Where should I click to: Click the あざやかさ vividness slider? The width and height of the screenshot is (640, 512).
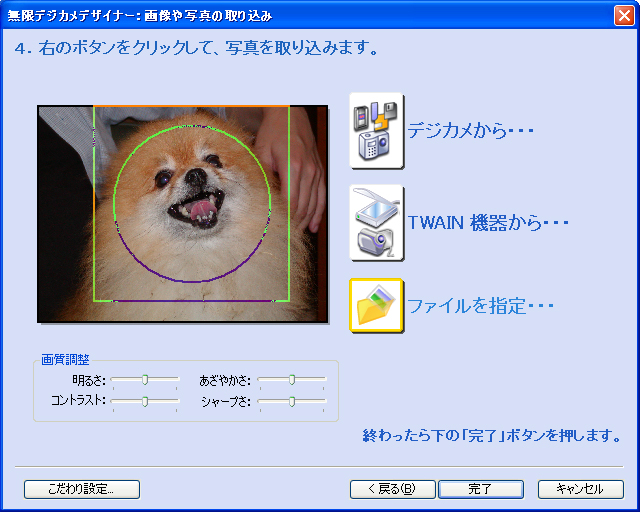[x=292, y=379]
